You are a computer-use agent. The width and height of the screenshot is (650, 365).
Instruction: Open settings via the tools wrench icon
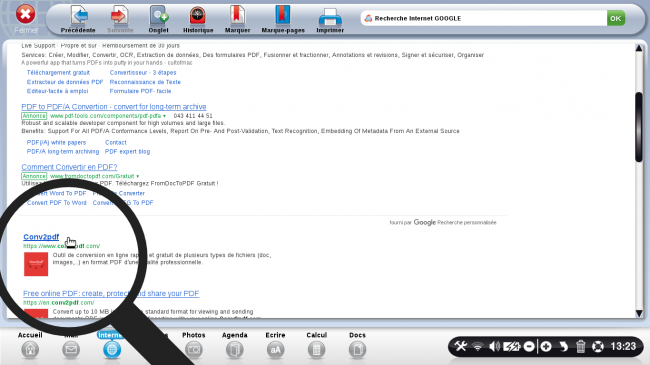point(461,346)
